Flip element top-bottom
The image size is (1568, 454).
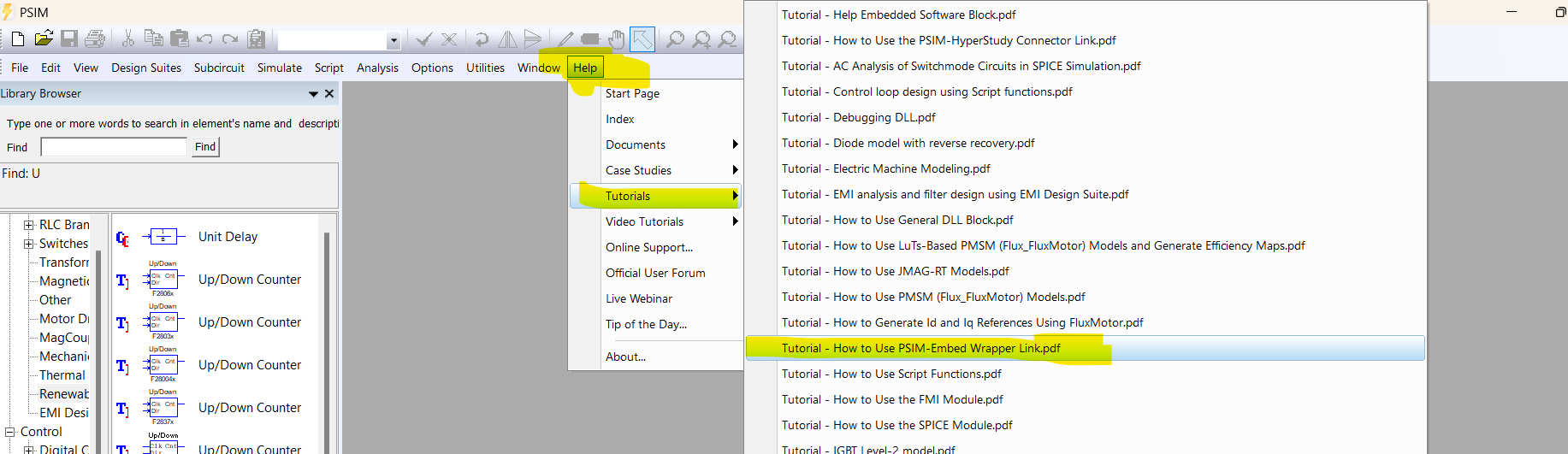pyautogui.click(x=533, y=39)
